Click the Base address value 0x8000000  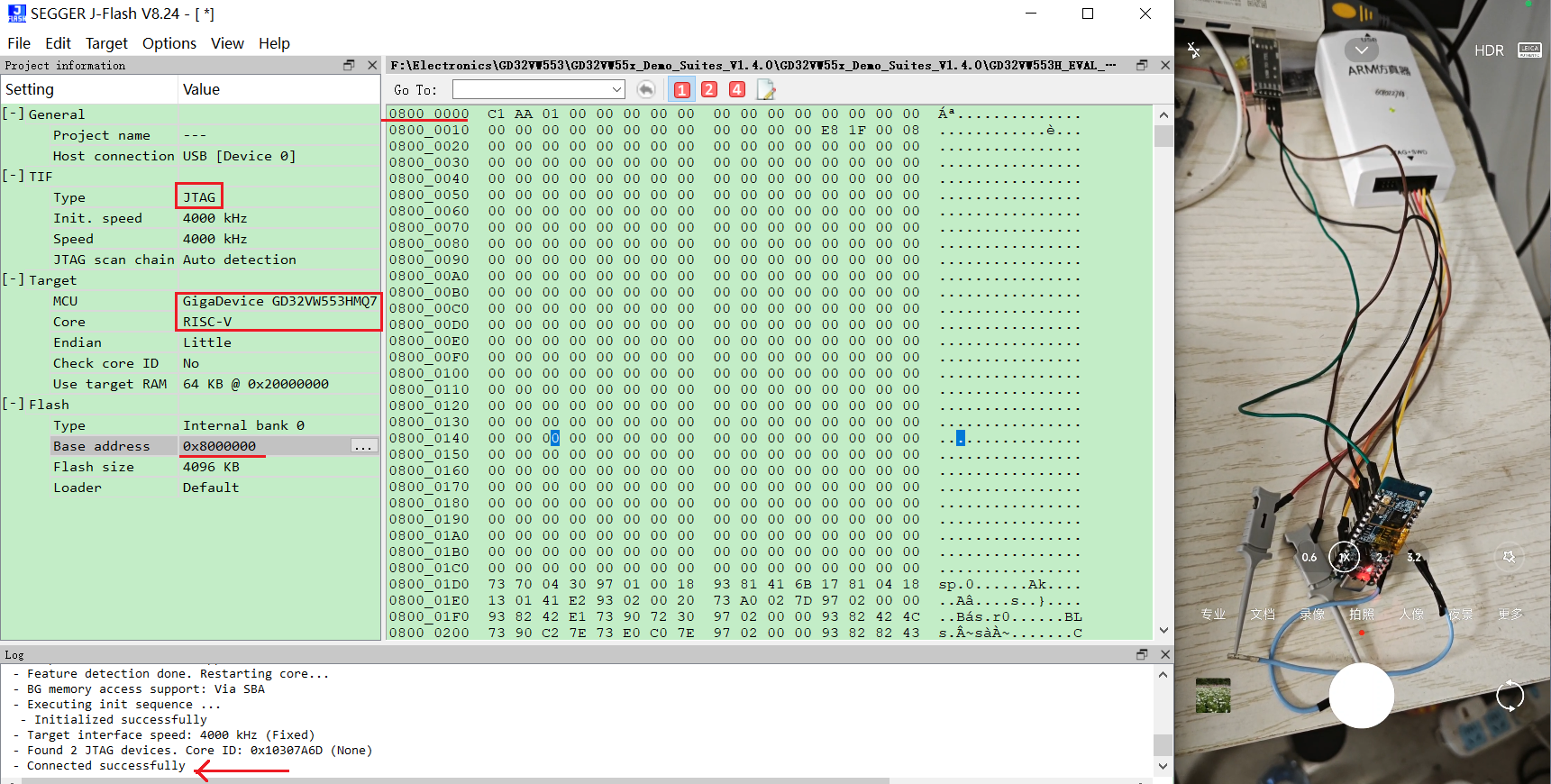pyautogui.click(x=219, y=446)
